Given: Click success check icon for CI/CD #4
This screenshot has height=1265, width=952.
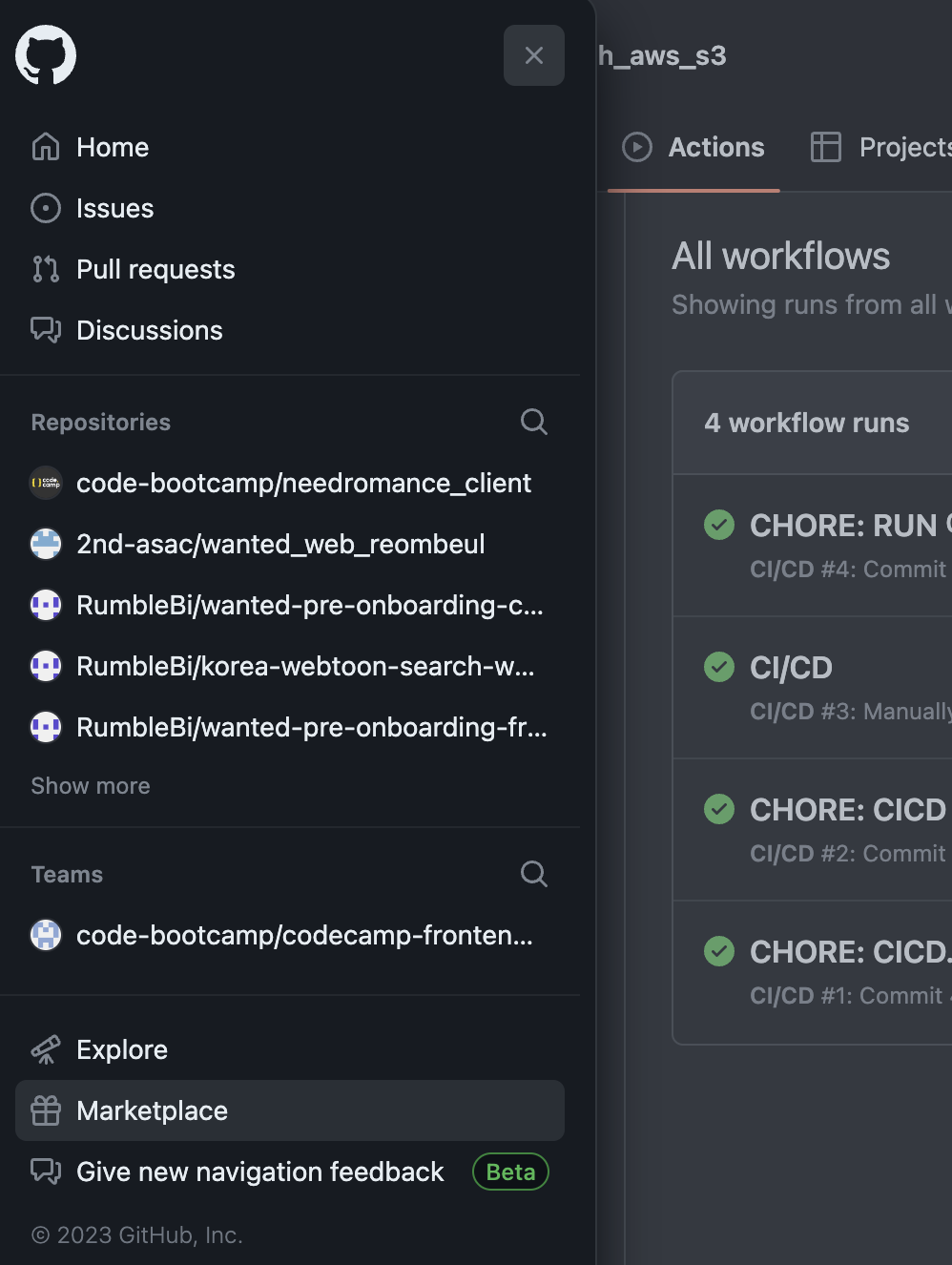Looking at the screenshot, I should (x=719, y=525).
